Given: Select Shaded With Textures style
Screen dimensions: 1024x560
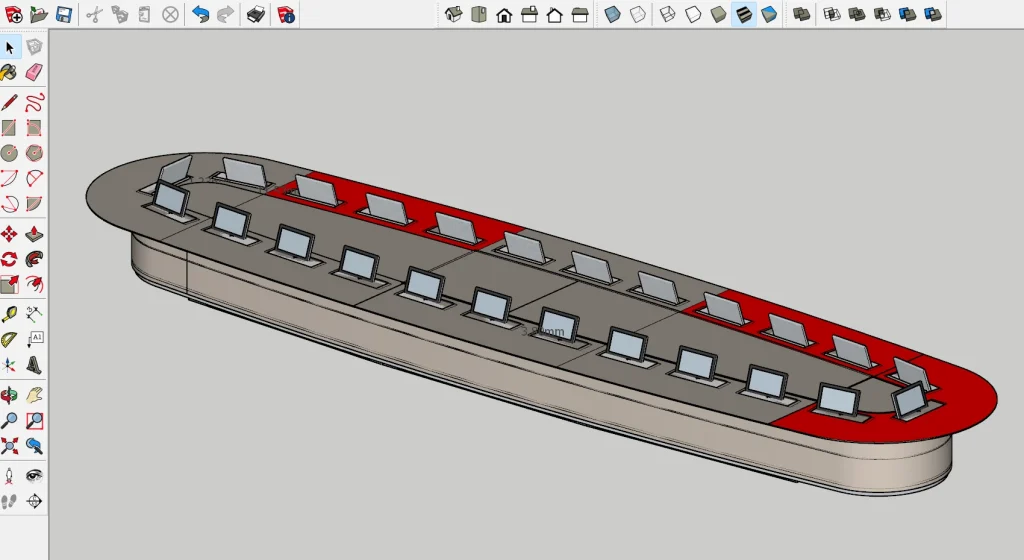Looking at the screenshot, I should 744,14.
